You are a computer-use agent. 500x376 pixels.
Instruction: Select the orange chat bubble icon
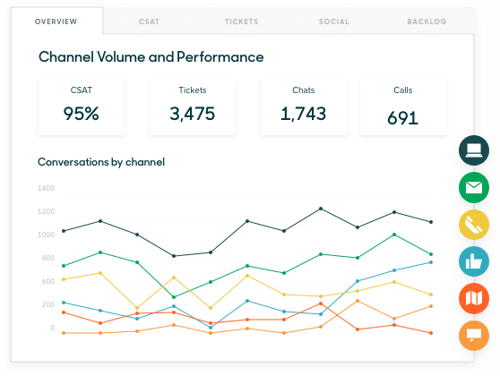[x=474, y=336]
